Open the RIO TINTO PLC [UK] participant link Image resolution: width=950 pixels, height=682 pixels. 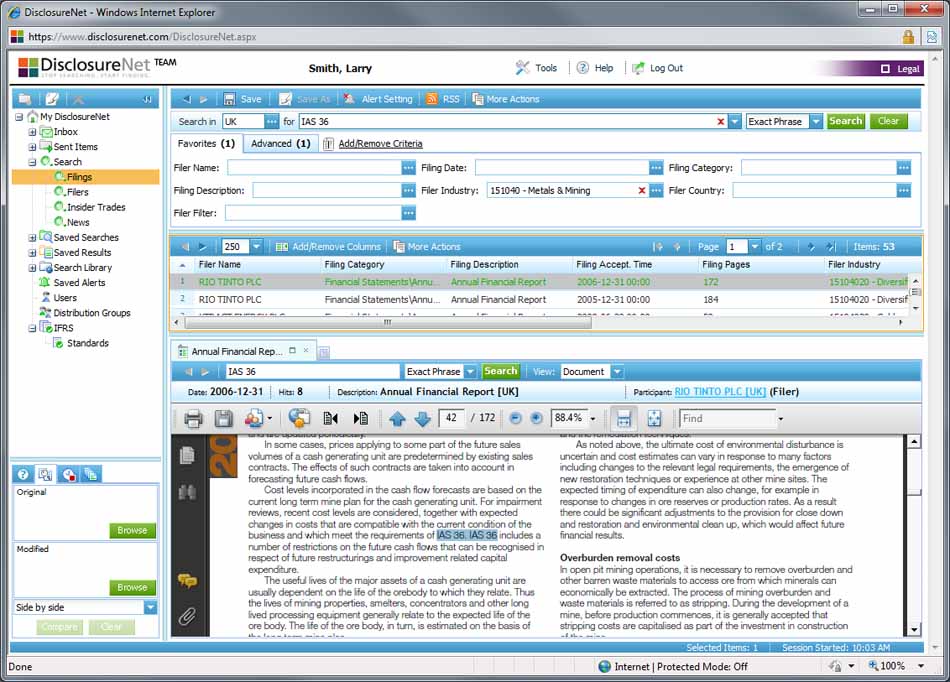(720, 392)
